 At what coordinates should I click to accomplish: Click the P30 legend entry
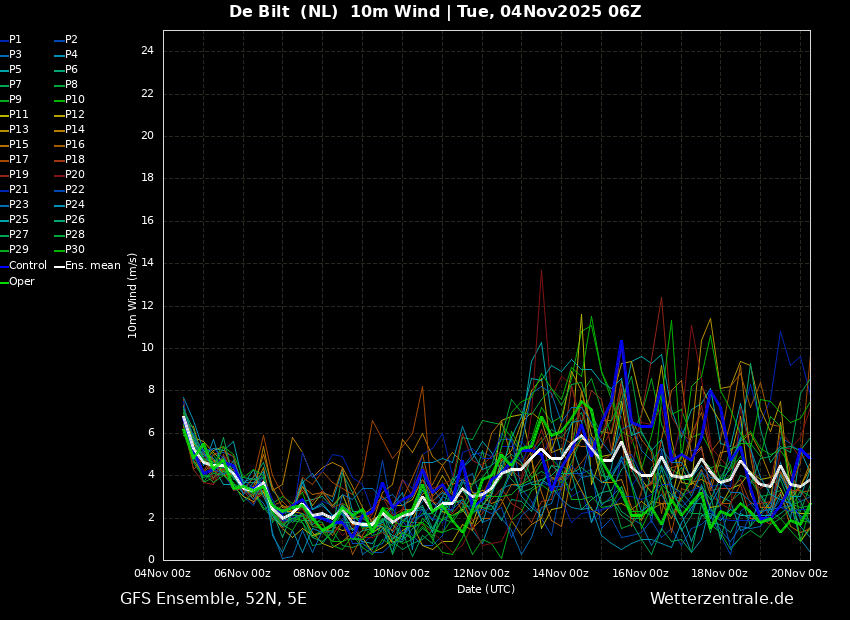(x=75, y=250)
